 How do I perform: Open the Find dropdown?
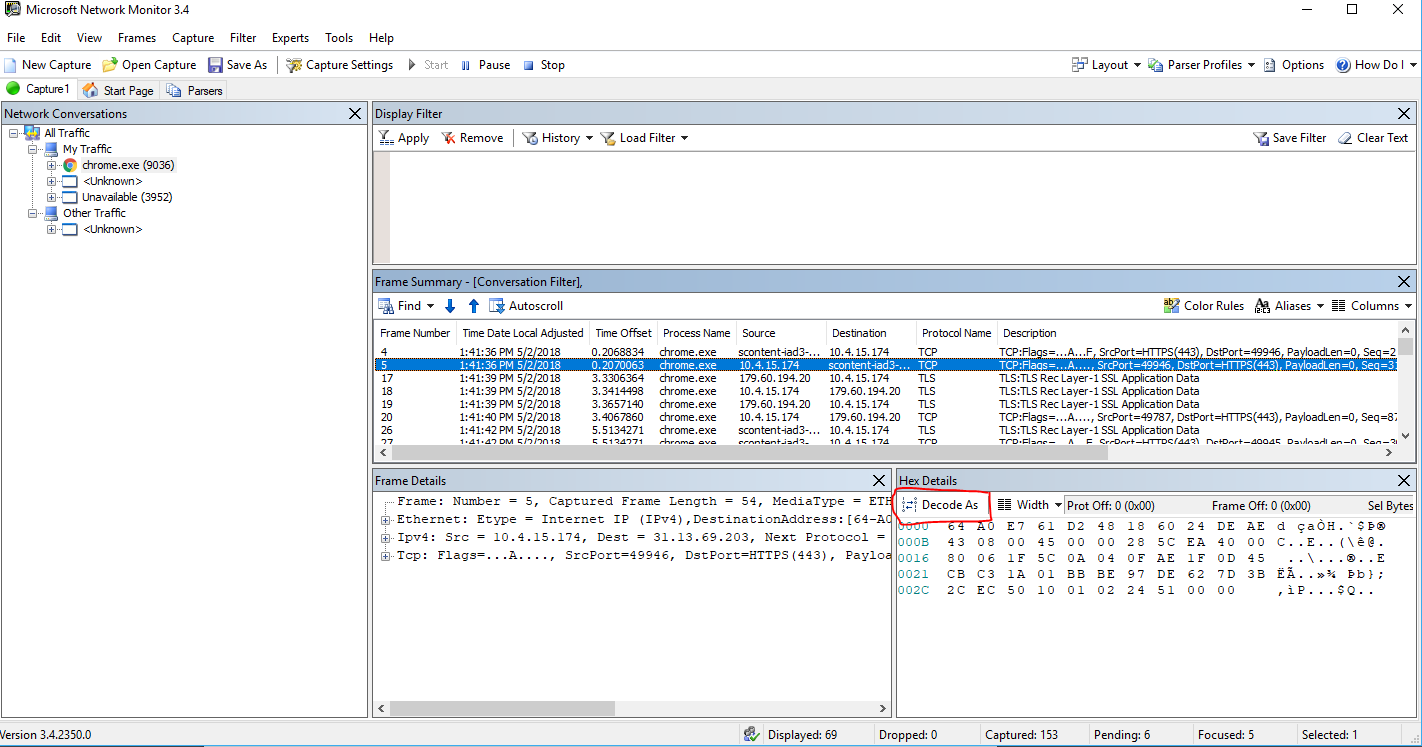point(406,306)
